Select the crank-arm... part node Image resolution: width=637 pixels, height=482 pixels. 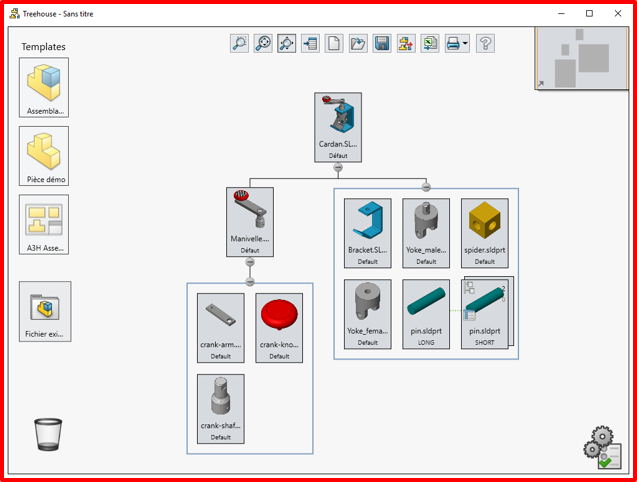pos(221,328)
